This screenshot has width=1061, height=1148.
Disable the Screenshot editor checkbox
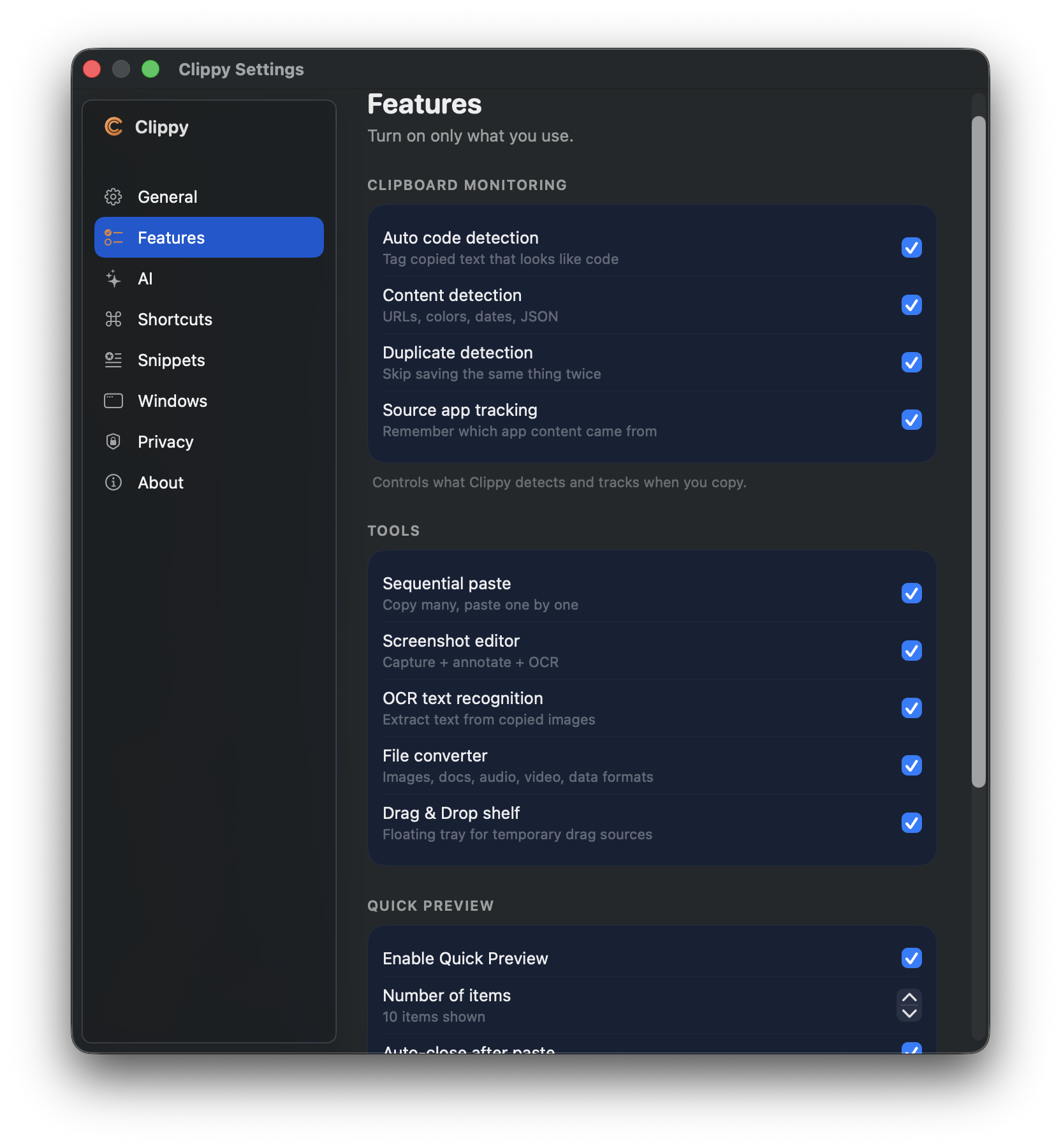point(912,651)
